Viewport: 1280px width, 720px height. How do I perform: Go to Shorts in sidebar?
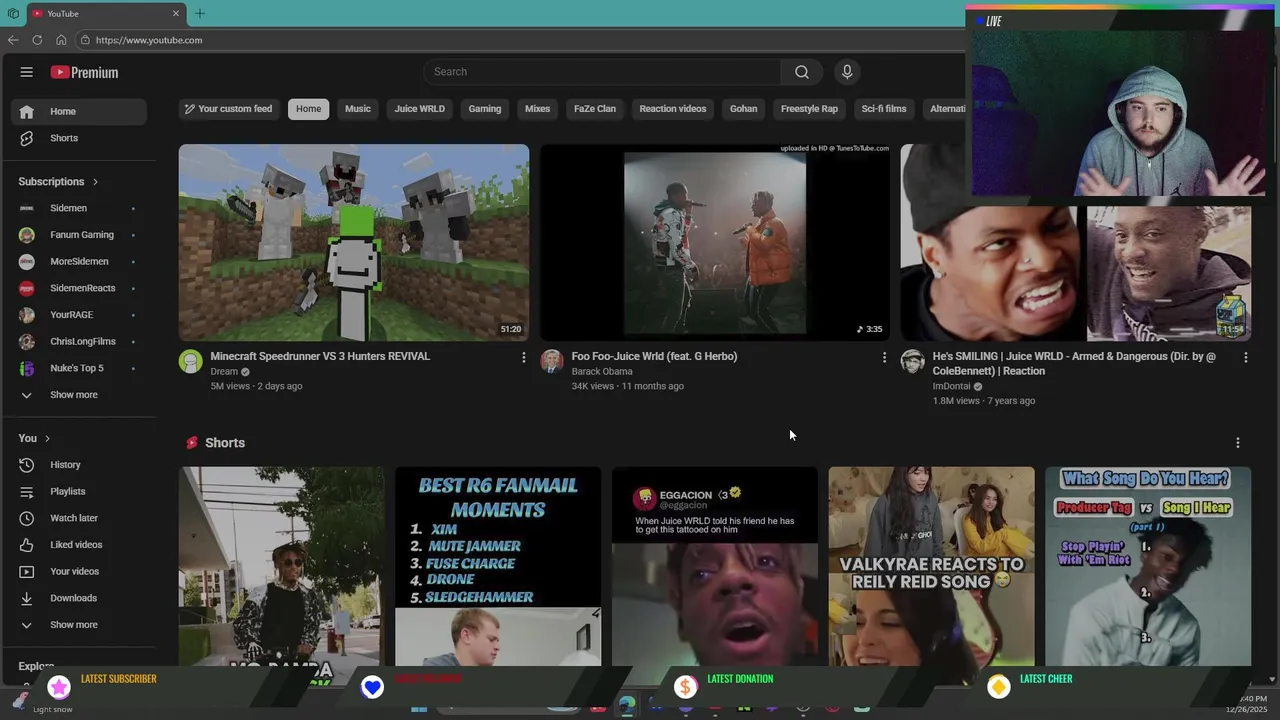[78, 138]
